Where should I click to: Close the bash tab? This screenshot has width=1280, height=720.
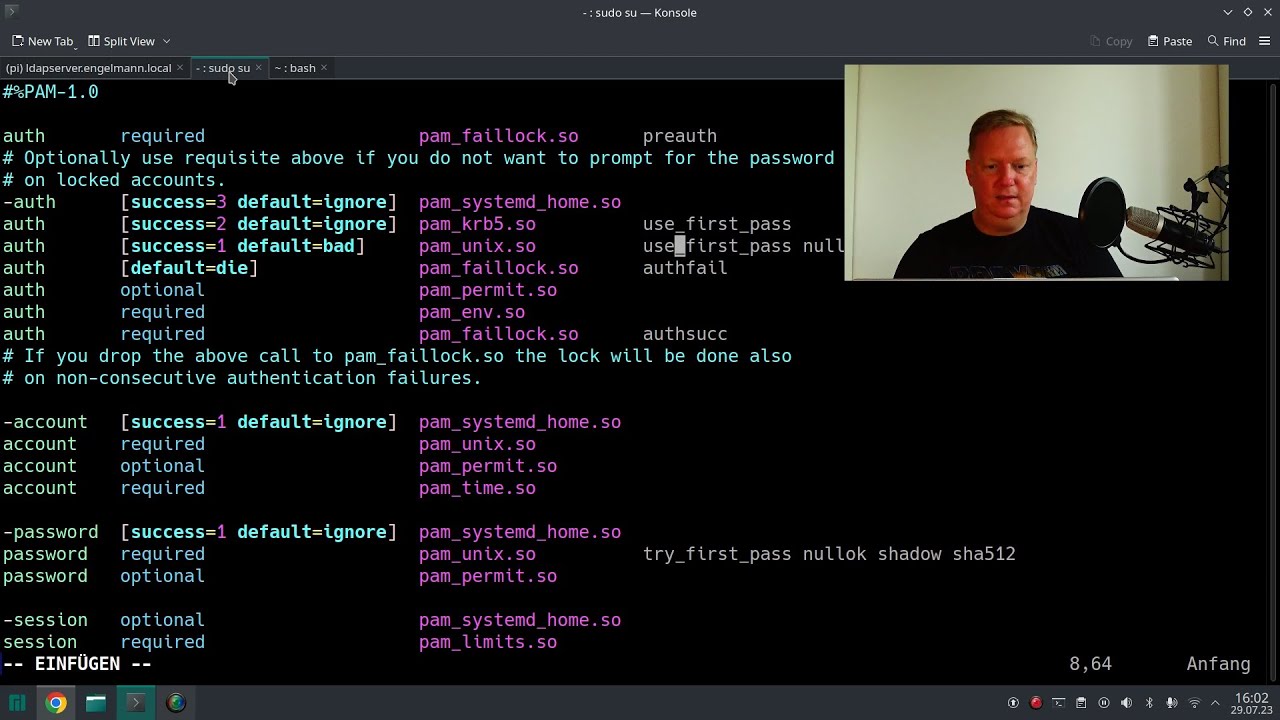point(324,68)
